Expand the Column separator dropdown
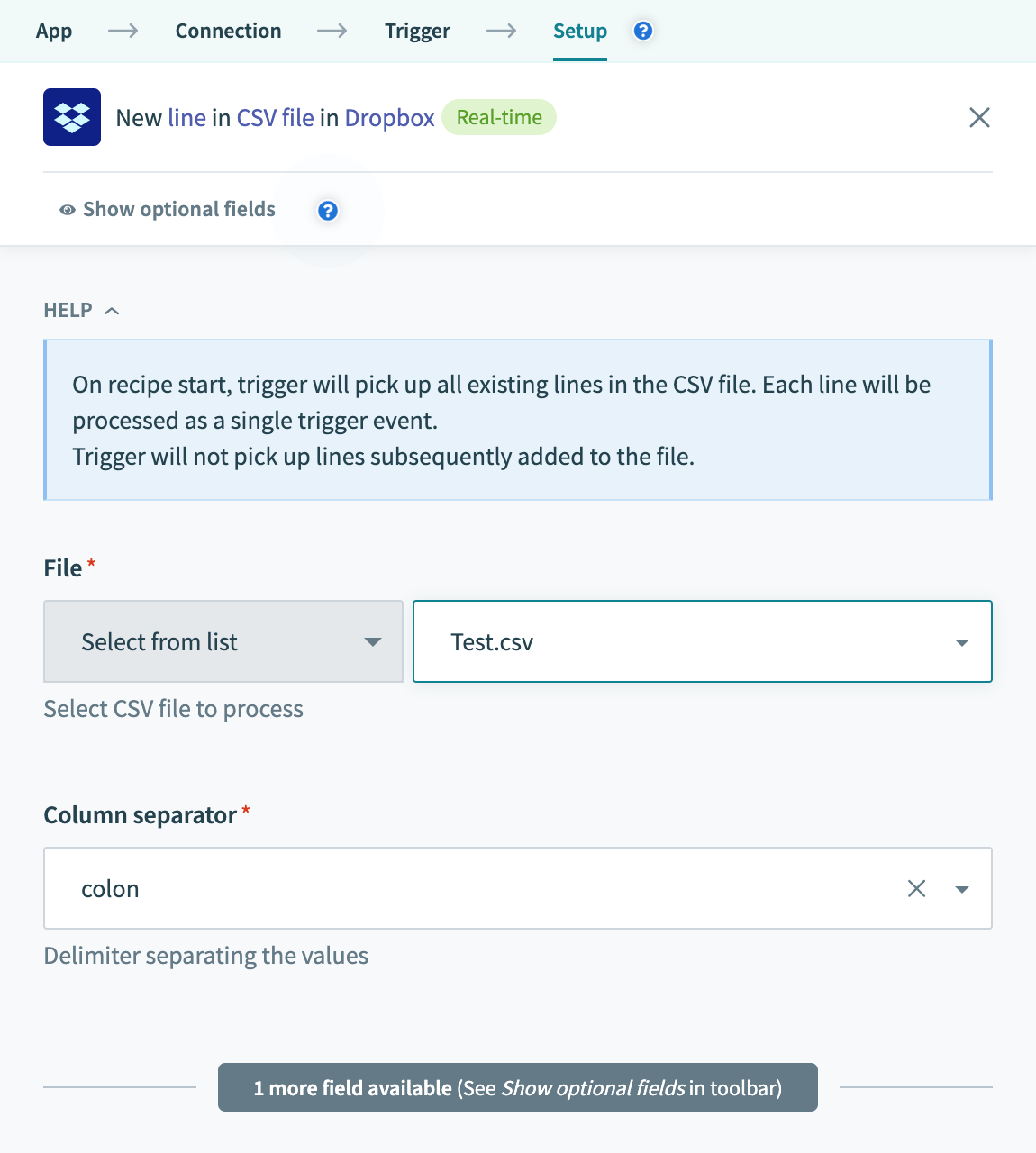This screenshot has width=1036, height=1153. point(962,888)
